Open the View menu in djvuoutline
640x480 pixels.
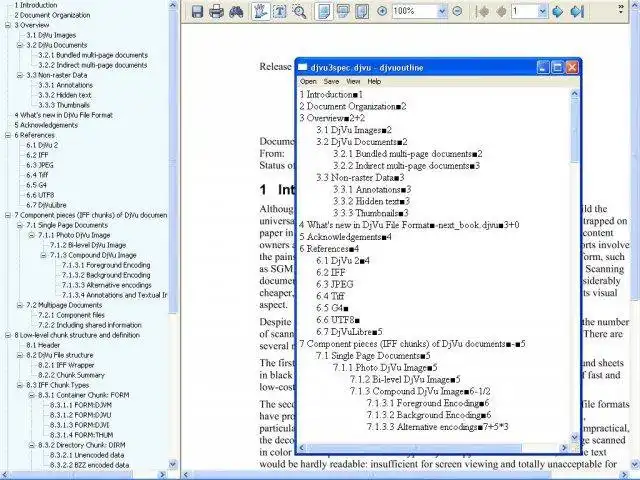(353, 82)
